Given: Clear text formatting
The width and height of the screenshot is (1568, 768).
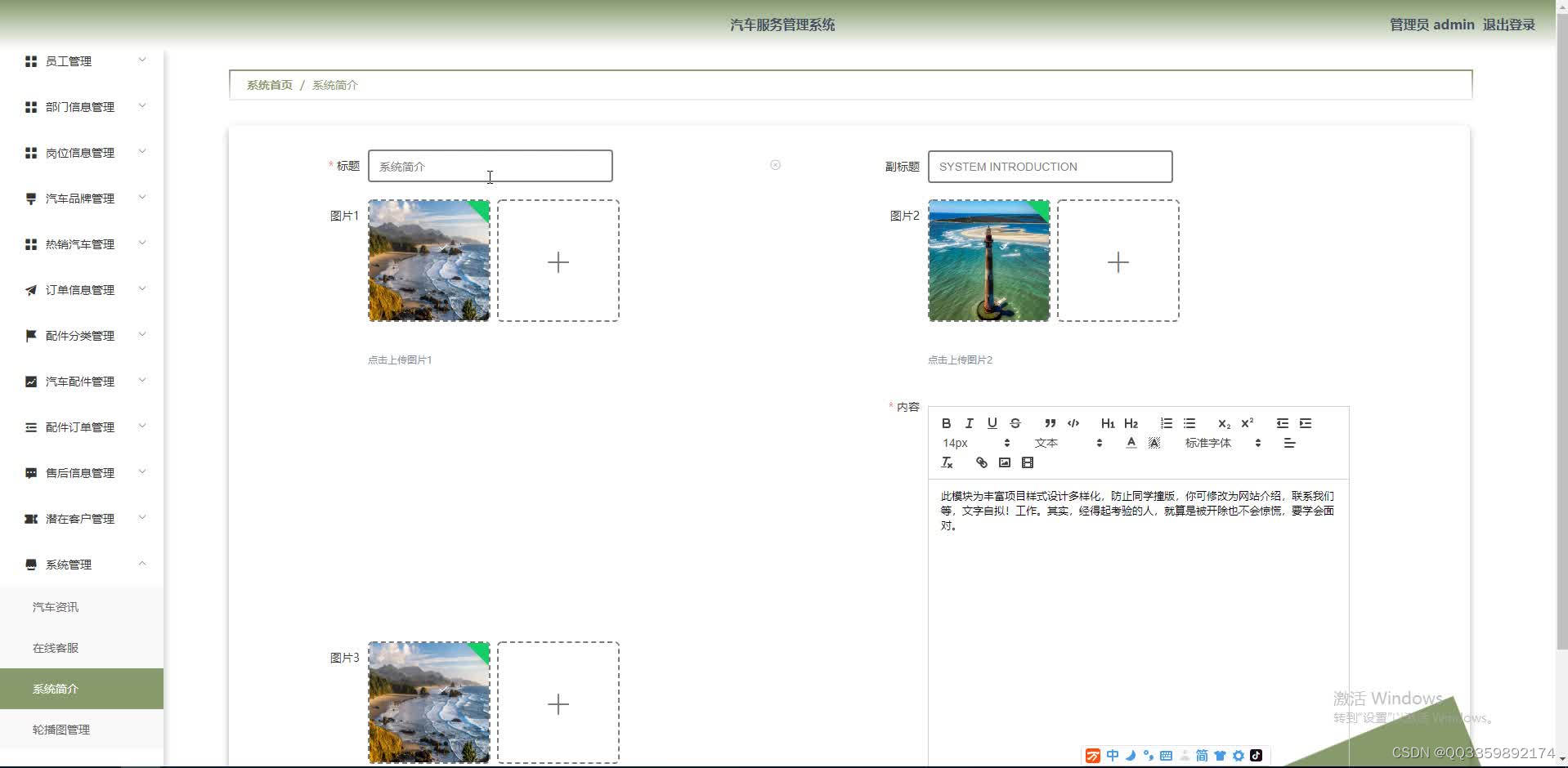Looking at the screenshot, I should click(x=947, y=462).
